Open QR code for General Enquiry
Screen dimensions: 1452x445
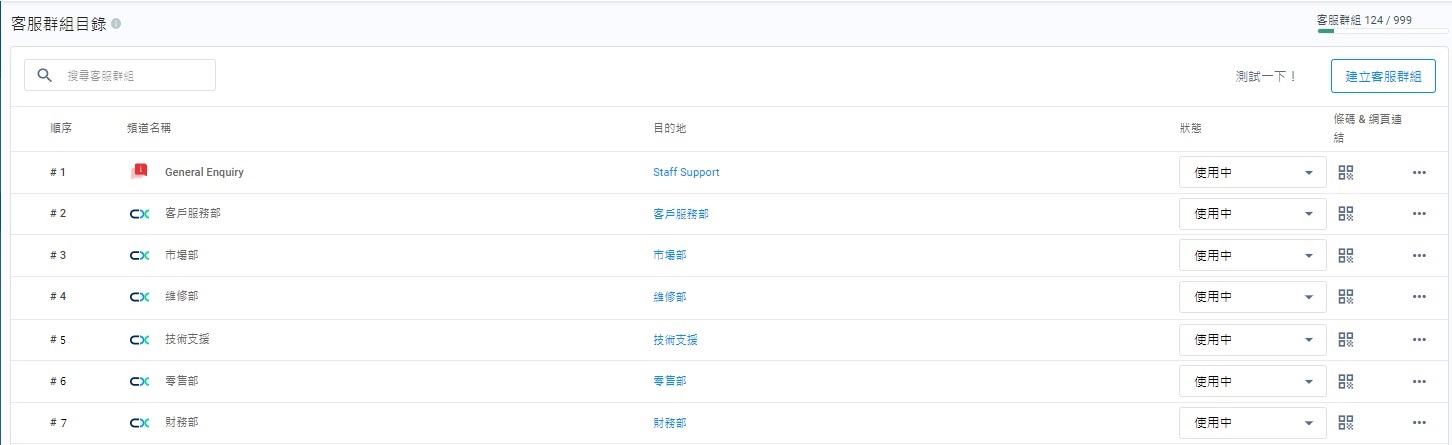point(1345,172)
